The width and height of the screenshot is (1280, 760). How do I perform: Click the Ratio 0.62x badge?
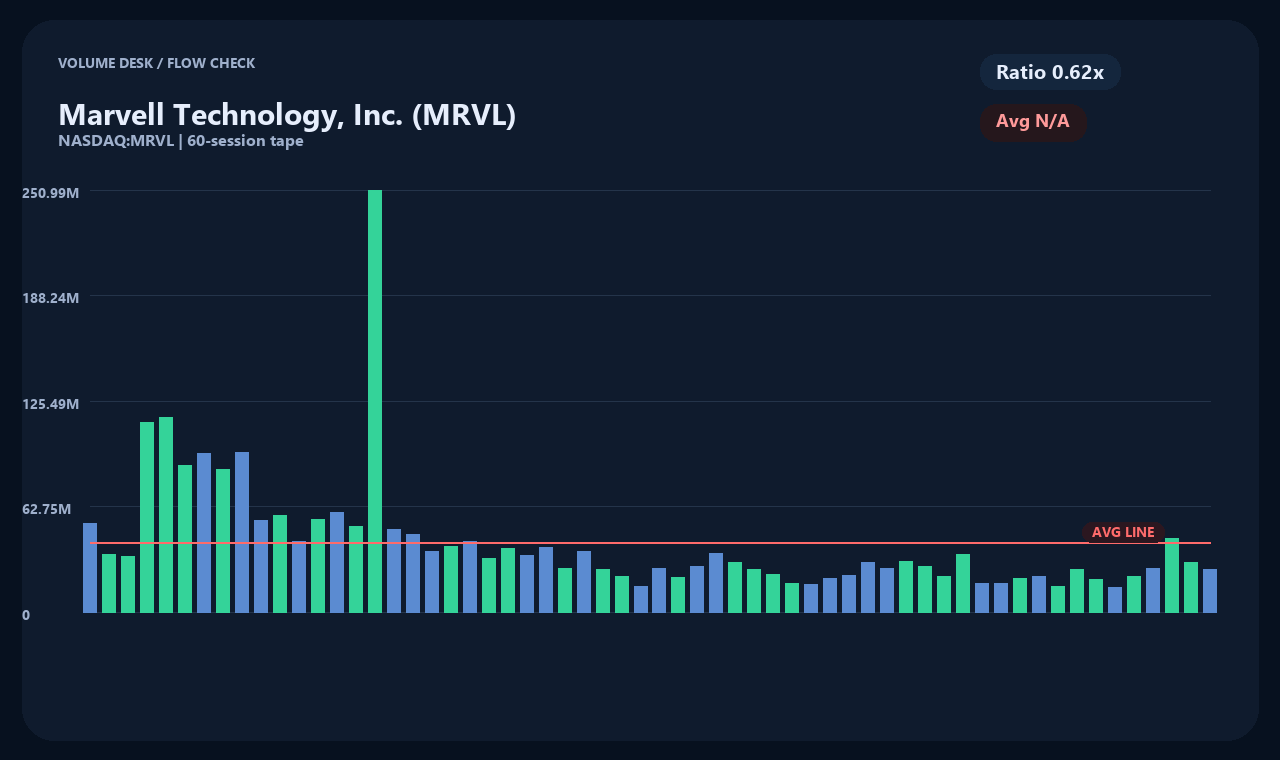tap(1050, 72)
